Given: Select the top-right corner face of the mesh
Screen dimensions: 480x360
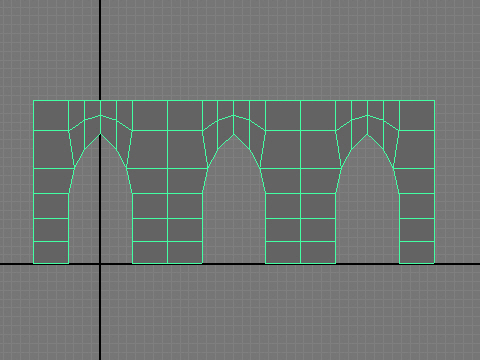Looking at the screenshot, I should pos(417,115).
